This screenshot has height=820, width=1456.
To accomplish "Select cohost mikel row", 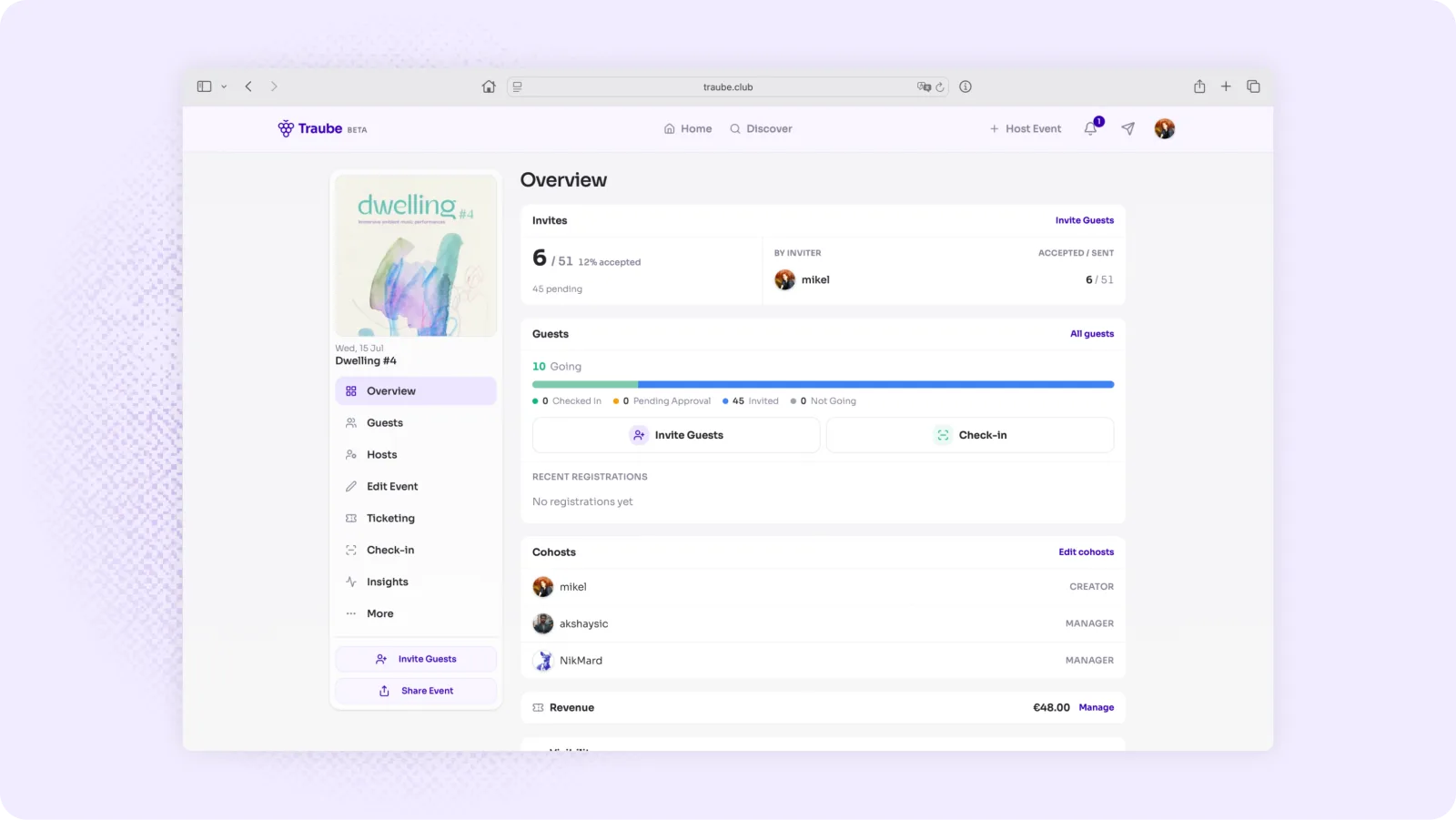I will pyautogui.click(x=823, y=587).
